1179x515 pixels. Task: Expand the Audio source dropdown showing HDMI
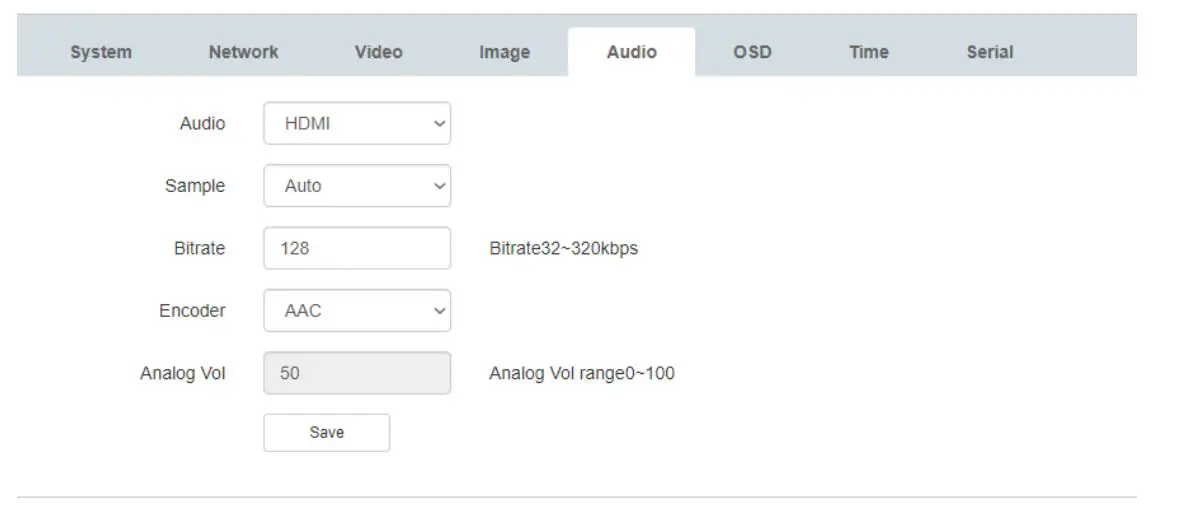[357, 124]
